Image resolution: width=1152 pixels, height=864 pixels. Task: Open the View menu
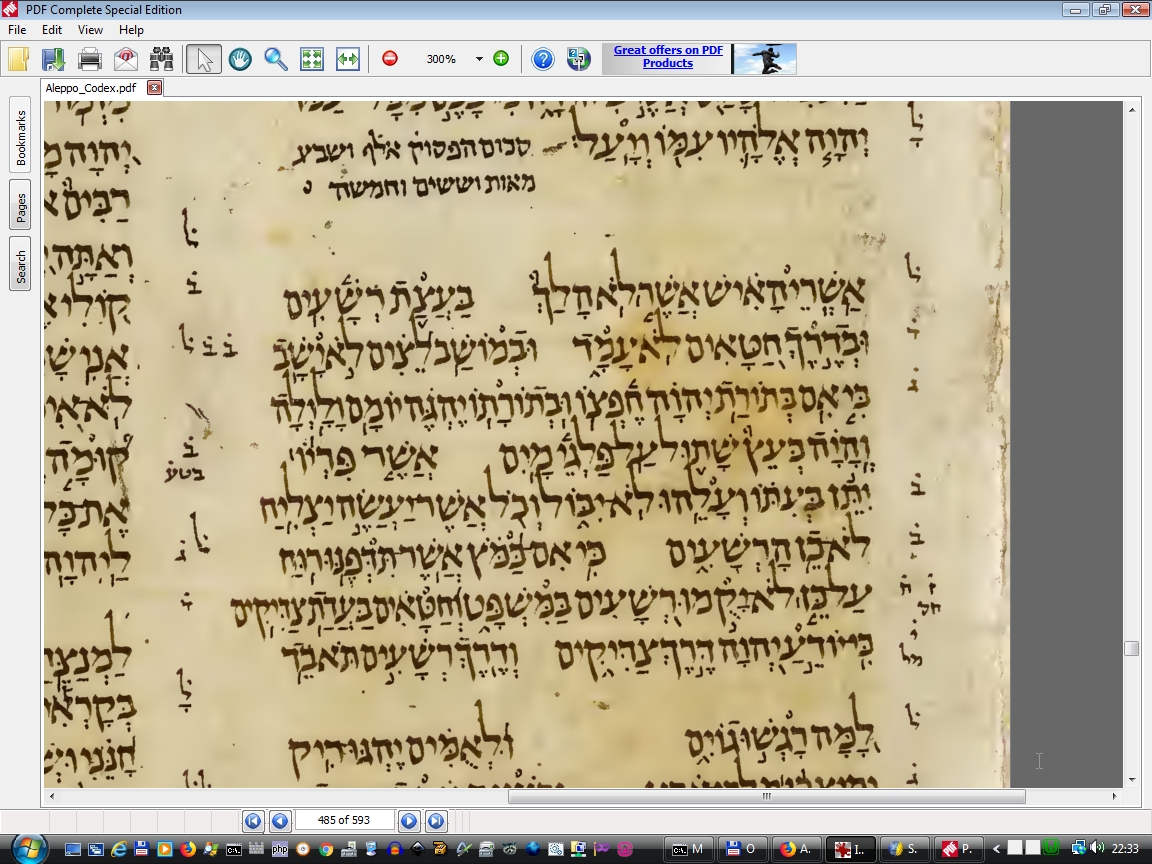coord(90,30)
